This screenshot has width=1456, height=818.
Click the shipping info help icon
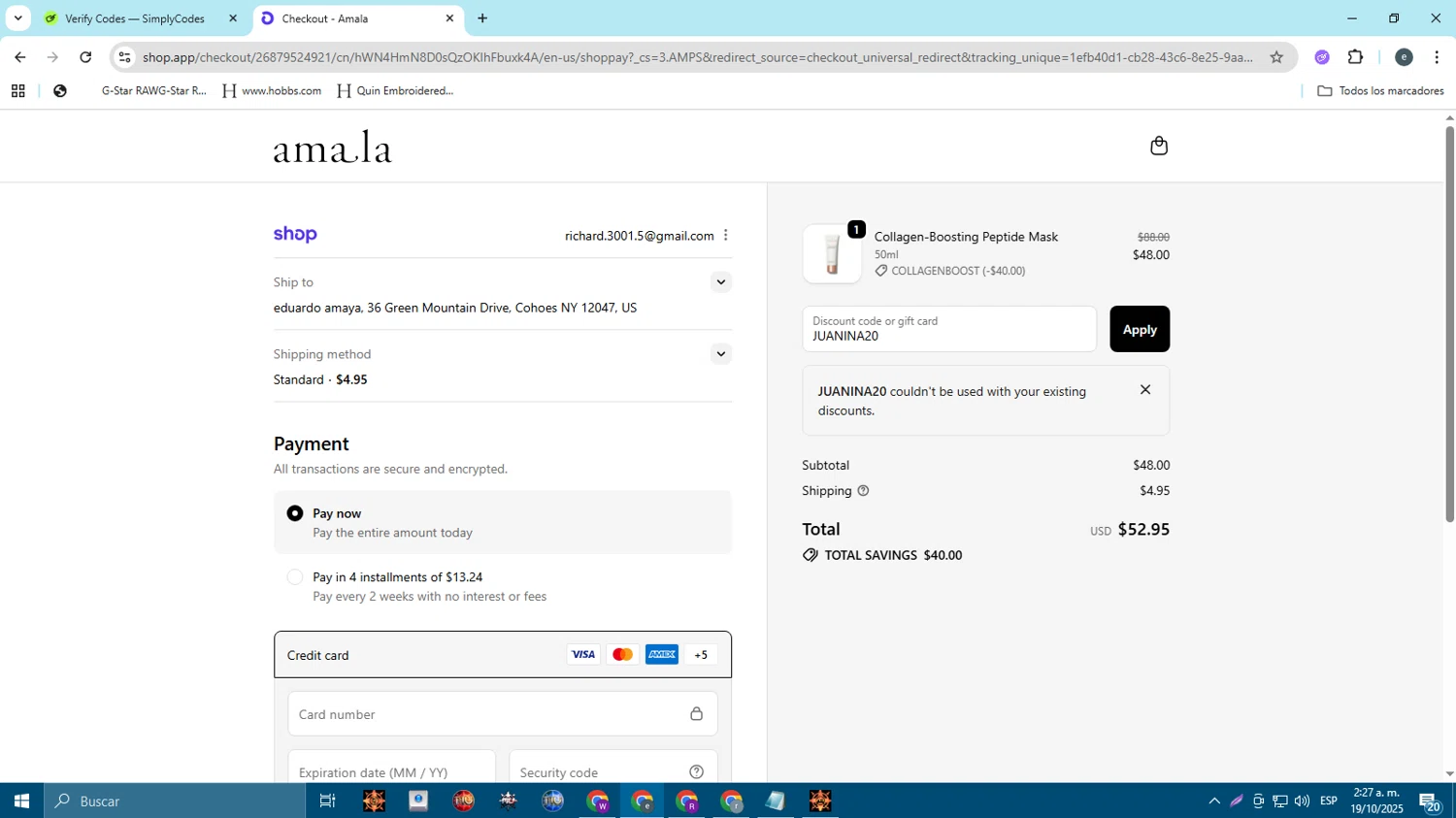coord(863,491)
